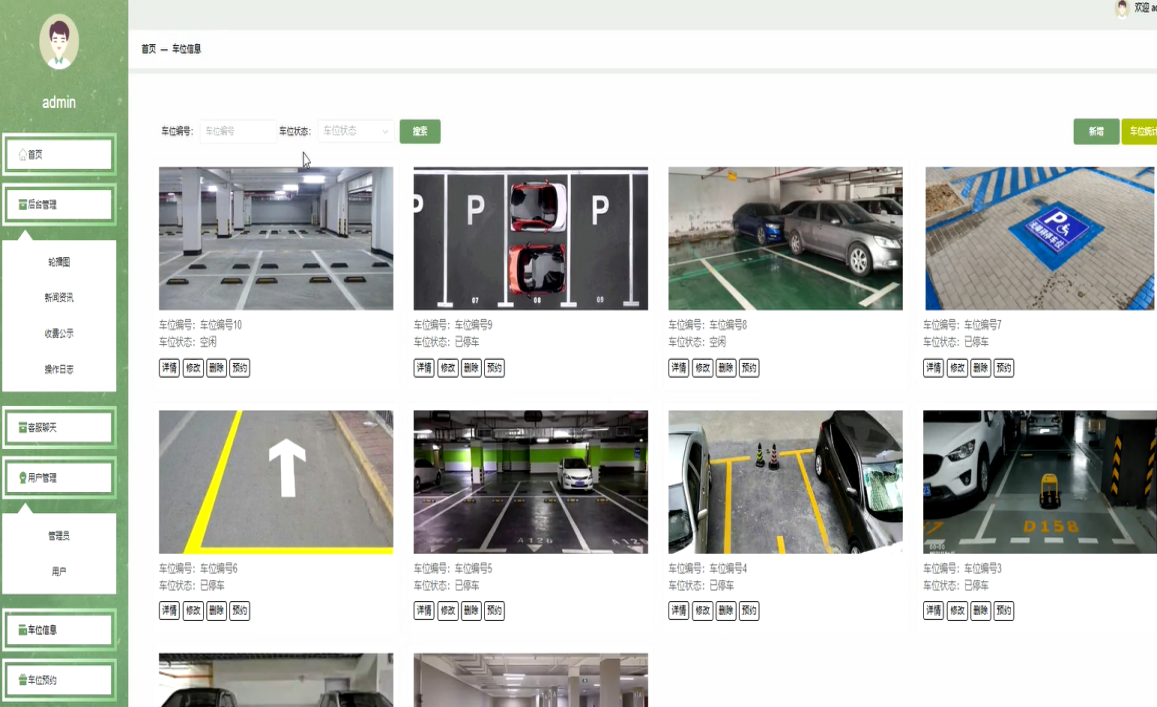Open 管理员 submenu item
The width and height of the screenshot is (1157, 707).
pyautogui.click(x=59, y=536)
